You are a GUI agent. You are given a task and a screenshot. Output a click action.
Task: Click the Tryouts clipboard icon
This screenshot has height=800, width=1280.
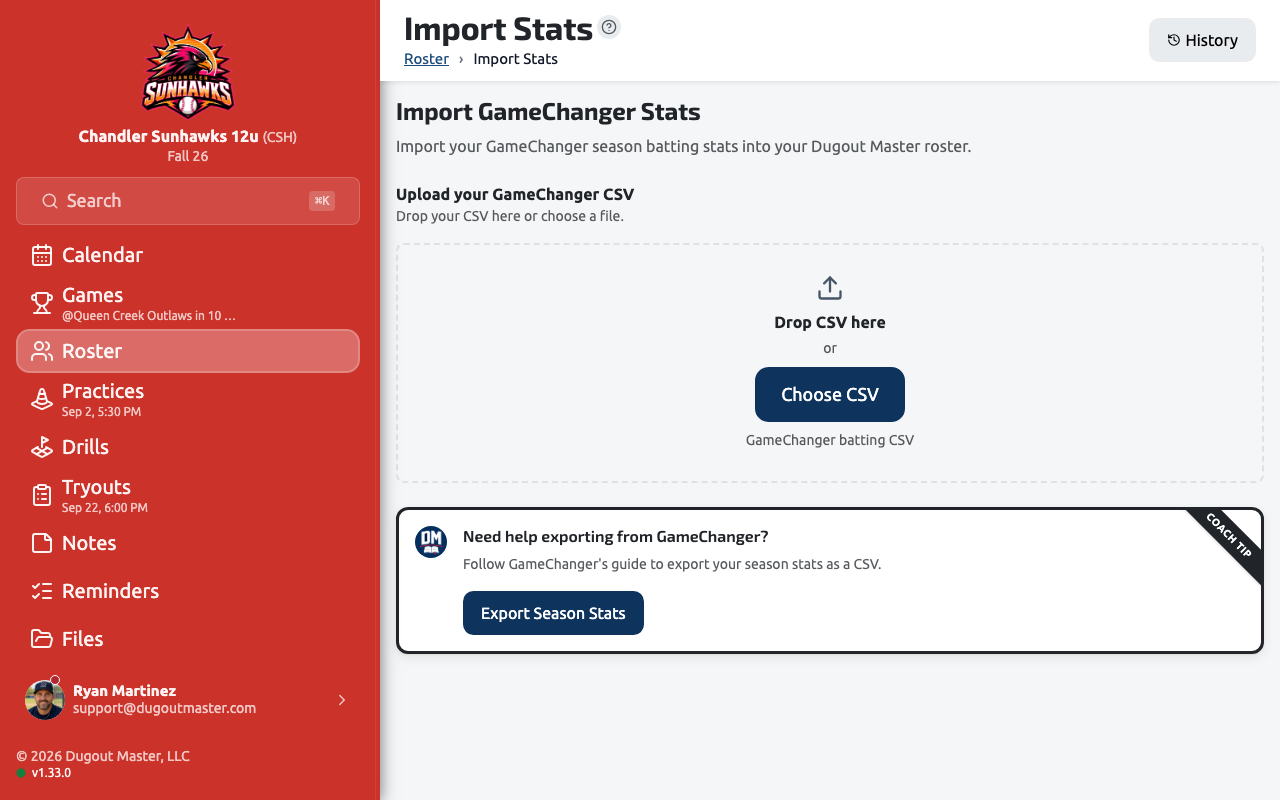pos(42,495)
